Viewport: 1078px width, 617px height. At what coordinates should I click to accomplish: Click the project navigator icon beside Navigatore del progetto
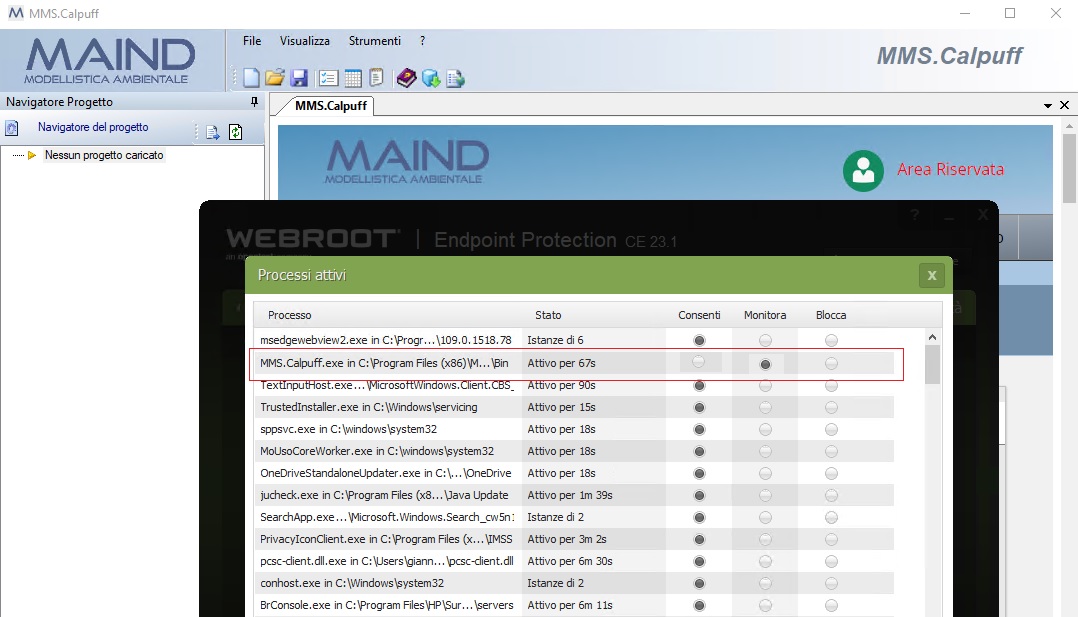click(x=12, y=129)
